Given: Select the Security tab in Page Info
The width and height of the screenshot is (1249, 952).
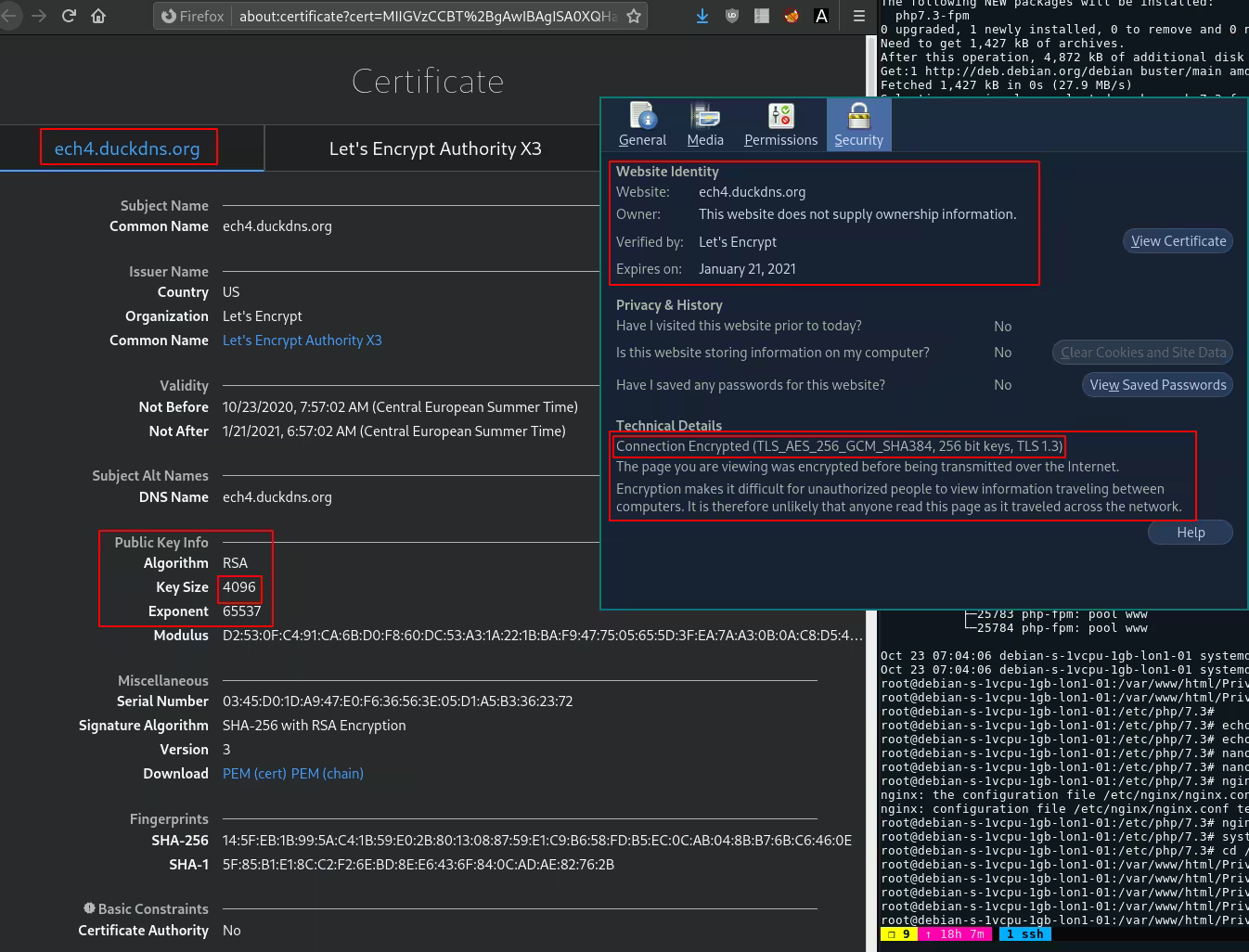Looking at the screenshot, I should coord(858,124).
